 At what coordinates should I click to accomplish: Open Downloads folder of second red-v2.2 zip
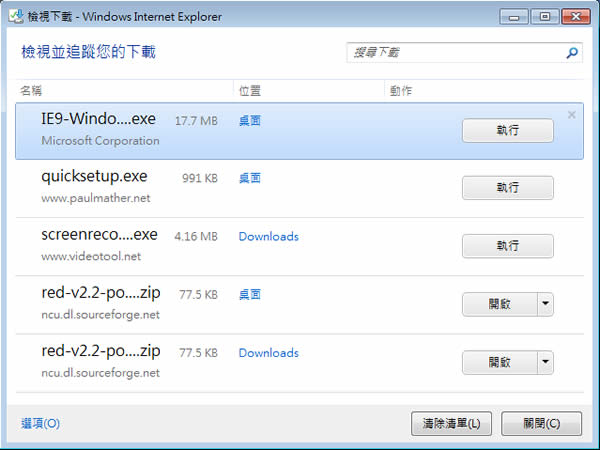pos(269,353)
